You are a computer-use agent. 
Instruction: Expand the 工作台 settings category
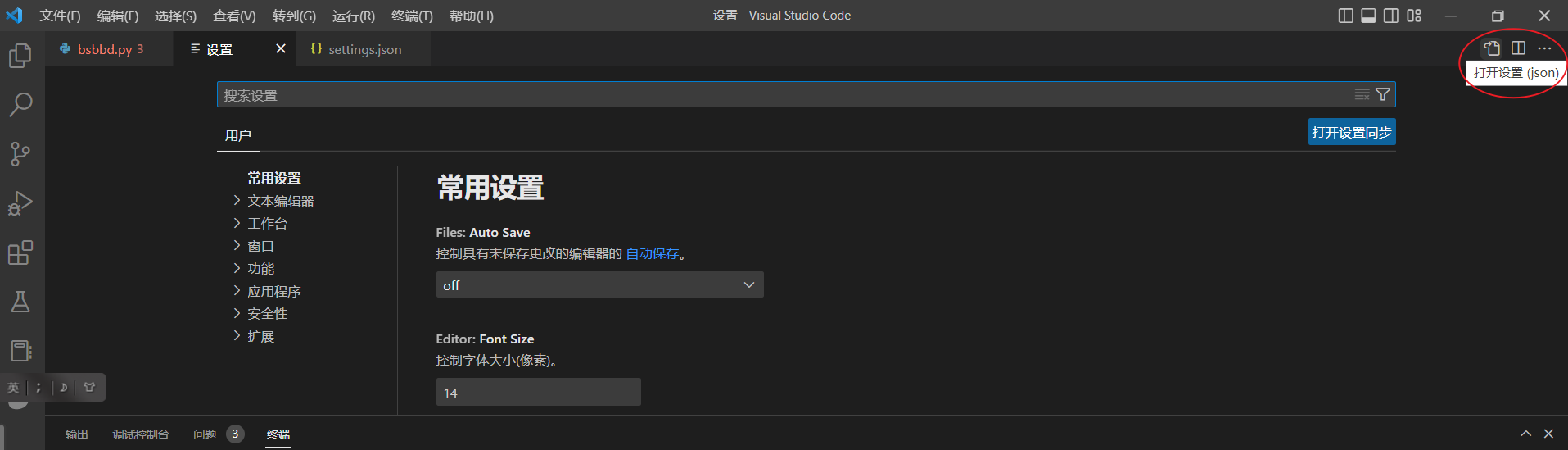[268, 223]
